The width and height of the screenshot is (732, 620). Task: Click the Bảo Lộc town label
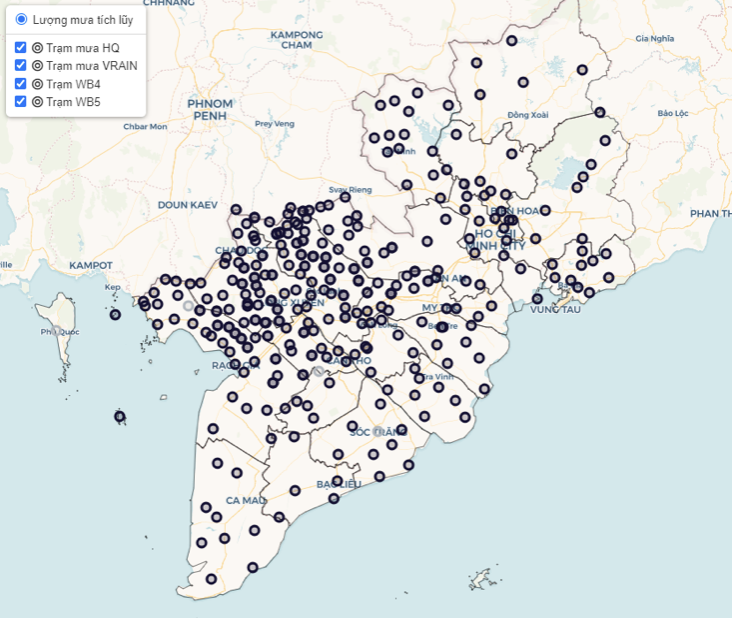click(x=674, y=113)
